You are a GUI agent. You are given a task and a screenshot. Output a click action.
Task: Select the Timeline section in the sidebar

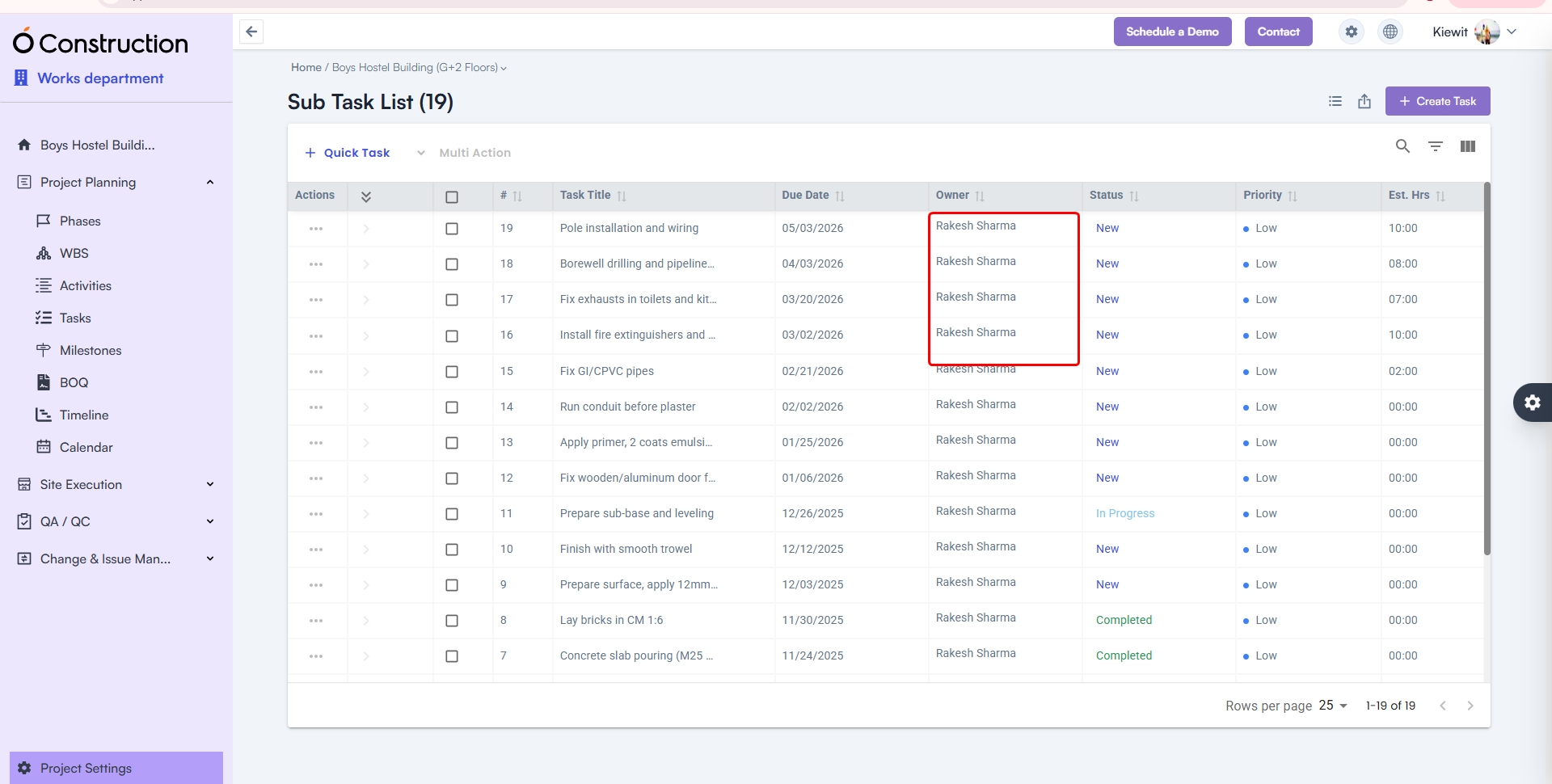pyautogui.click(x=83, y=415)
